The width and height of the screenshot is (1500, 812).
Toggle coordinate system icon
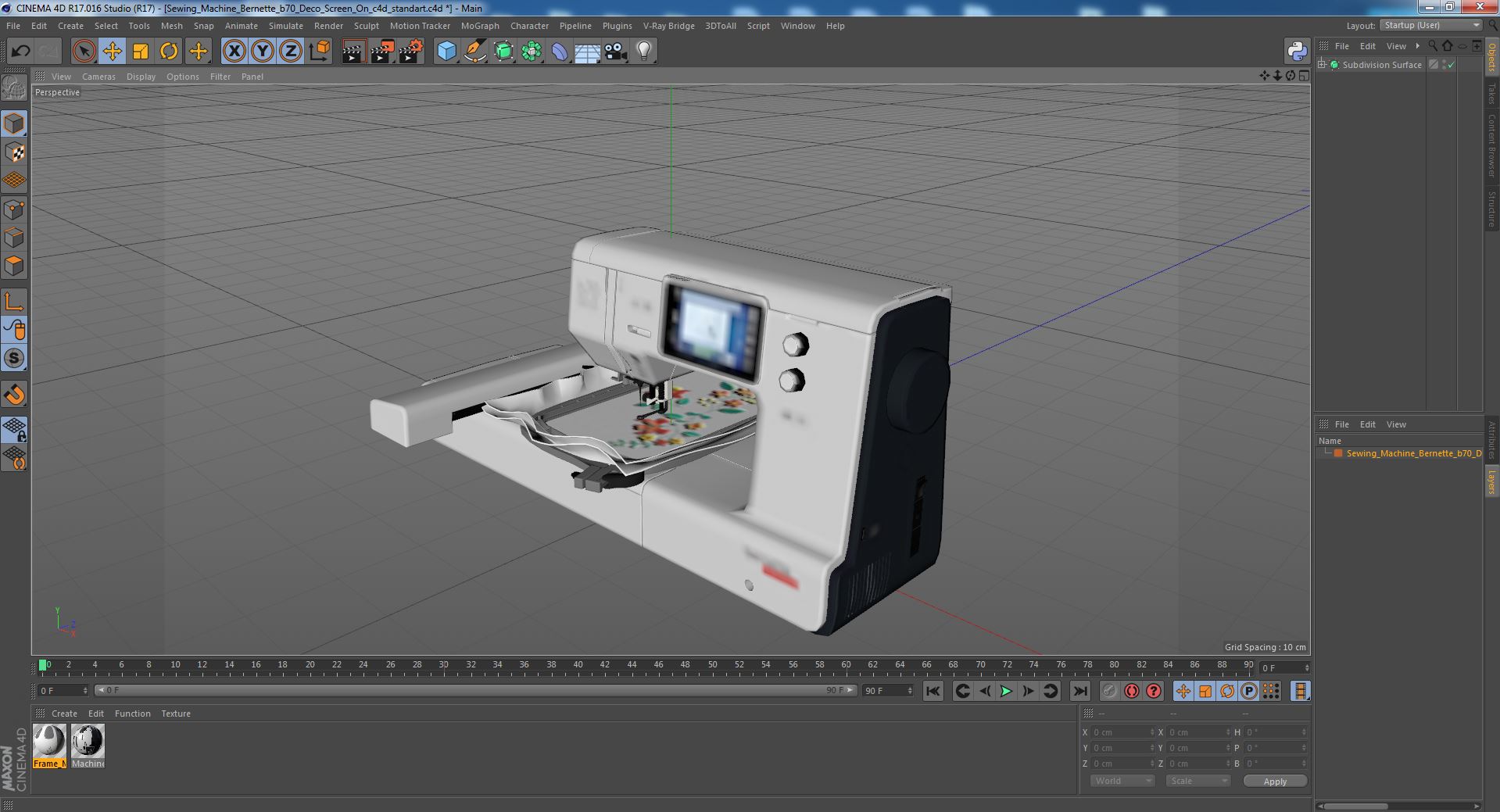pos(320,52)
